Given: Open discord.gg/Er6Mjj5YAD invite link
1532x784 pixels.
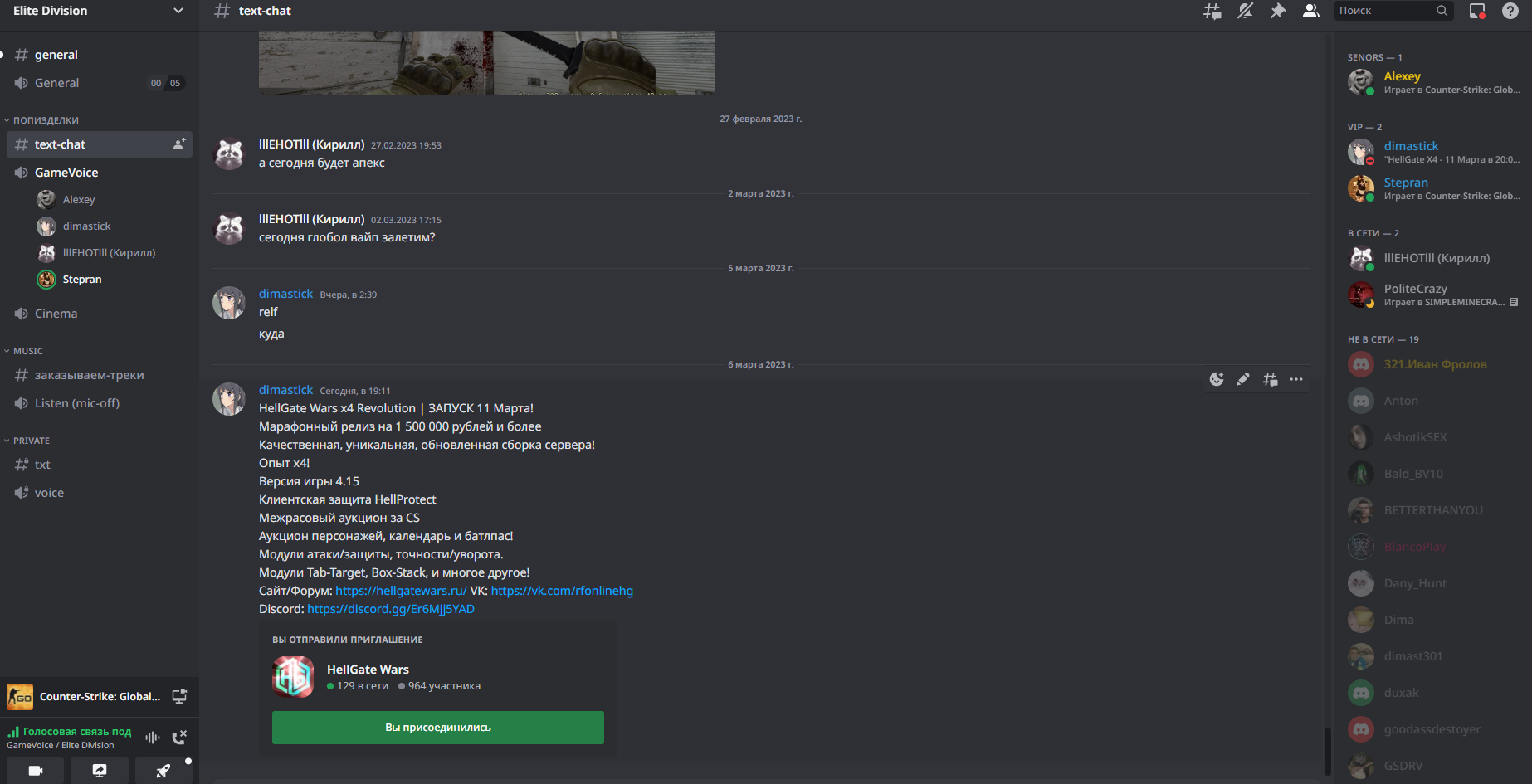Looking at the screenshot, I should point(391,609).
